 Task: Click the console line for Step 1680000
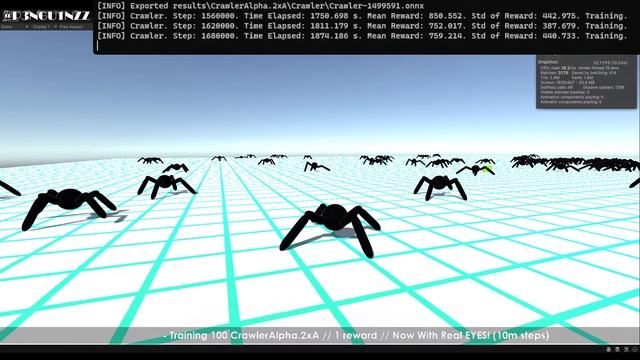click(x=362, y=36)
